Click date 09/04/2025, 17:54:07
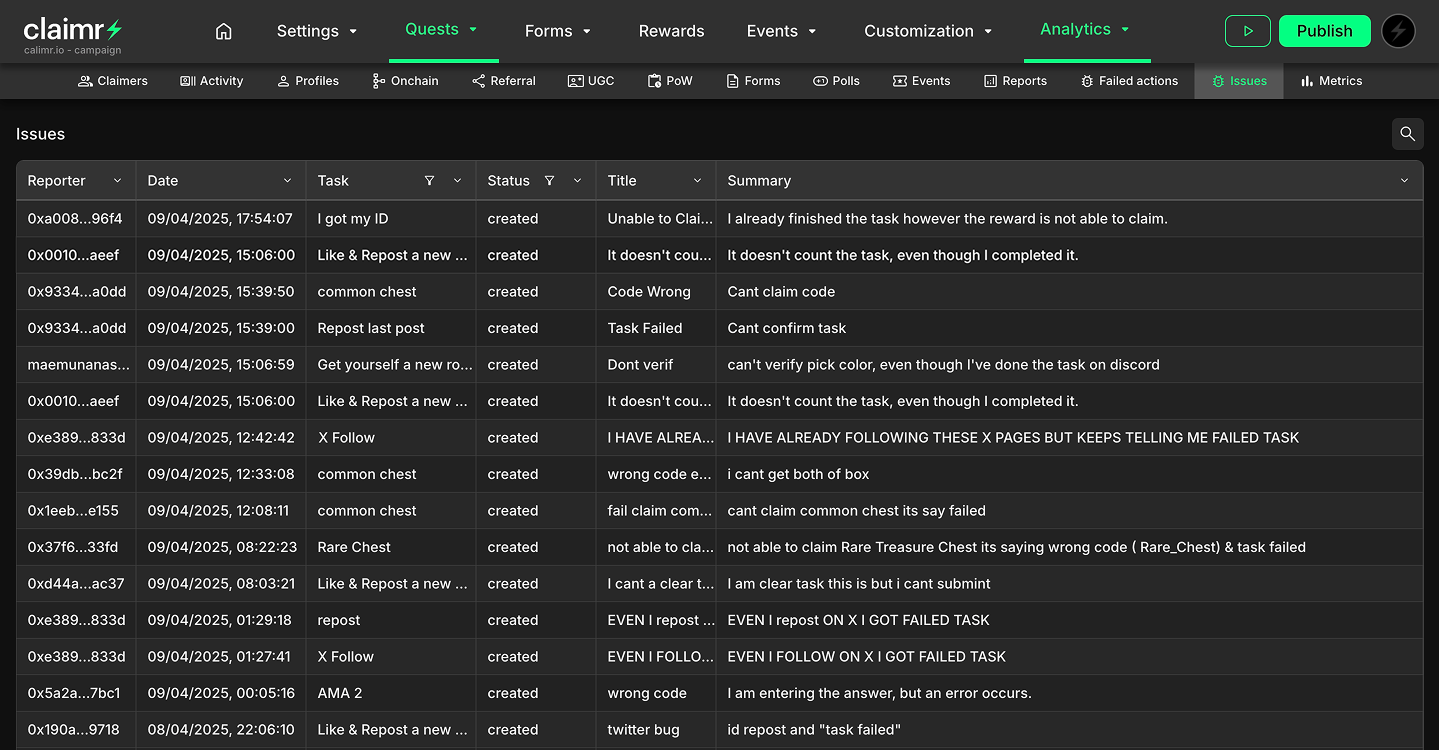 (x=220, y=219)
